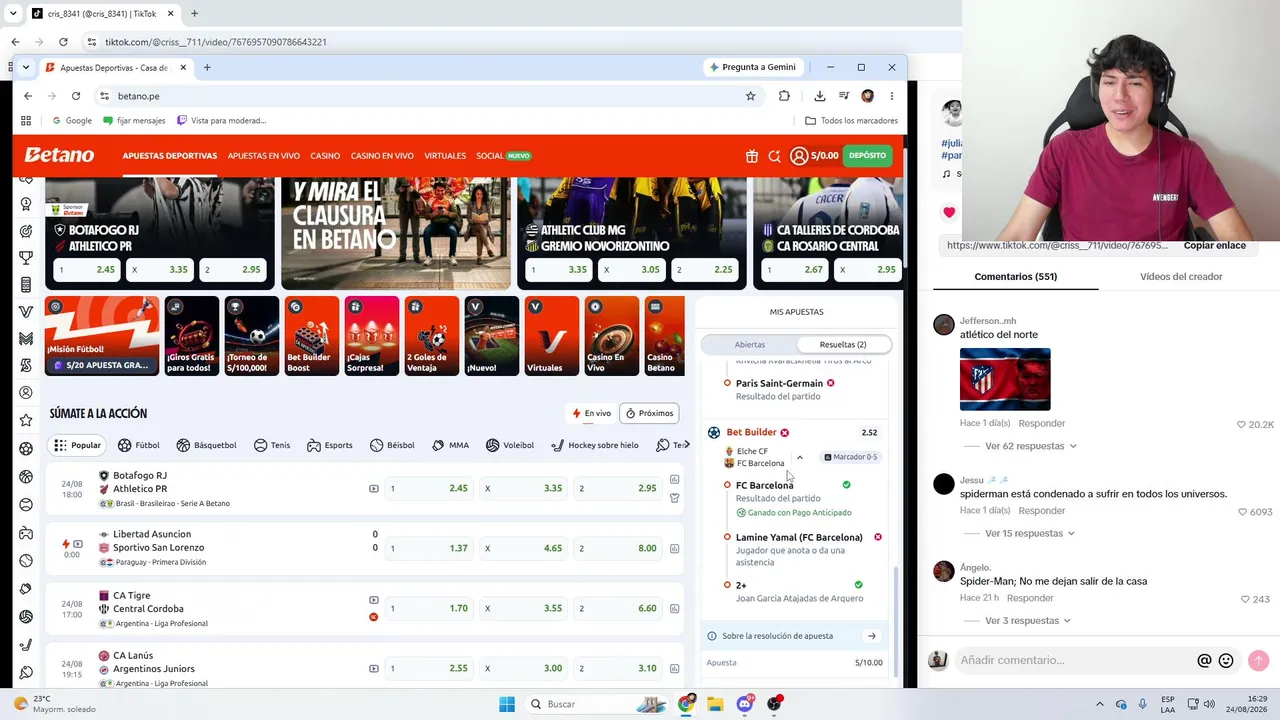Image resolution: width=1280 pixels, height=720 pixels.
Task: Show the Abiertas bets
Action: (x=750, y=345)
